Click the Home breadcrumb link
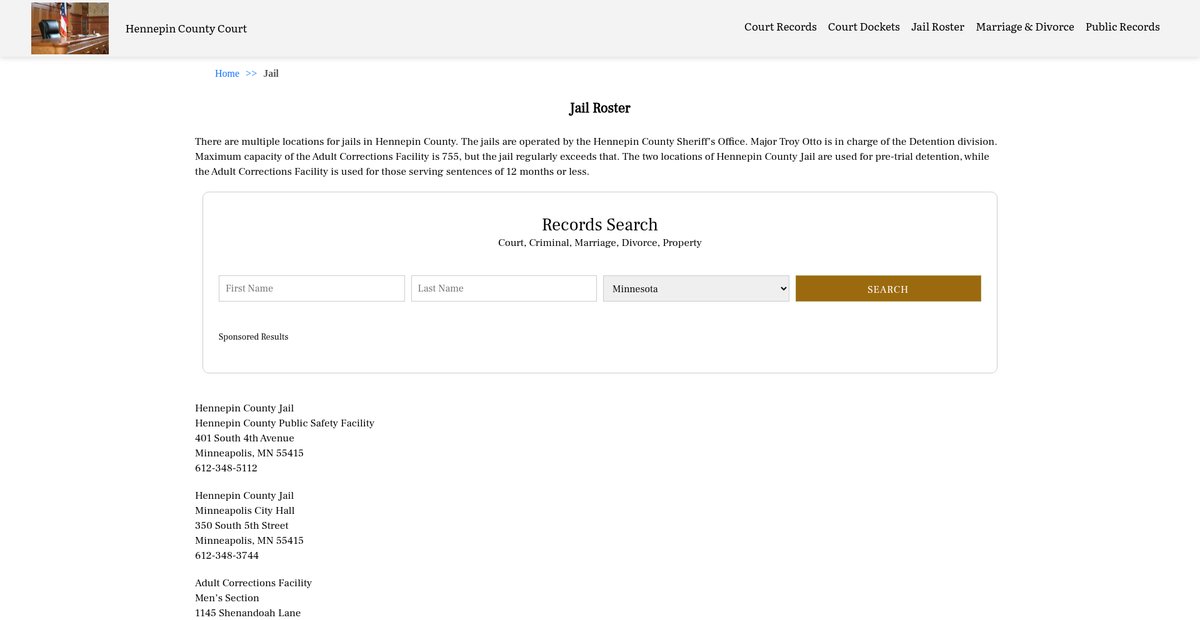This screenshot has width=1200, height=620. (227, 74)
